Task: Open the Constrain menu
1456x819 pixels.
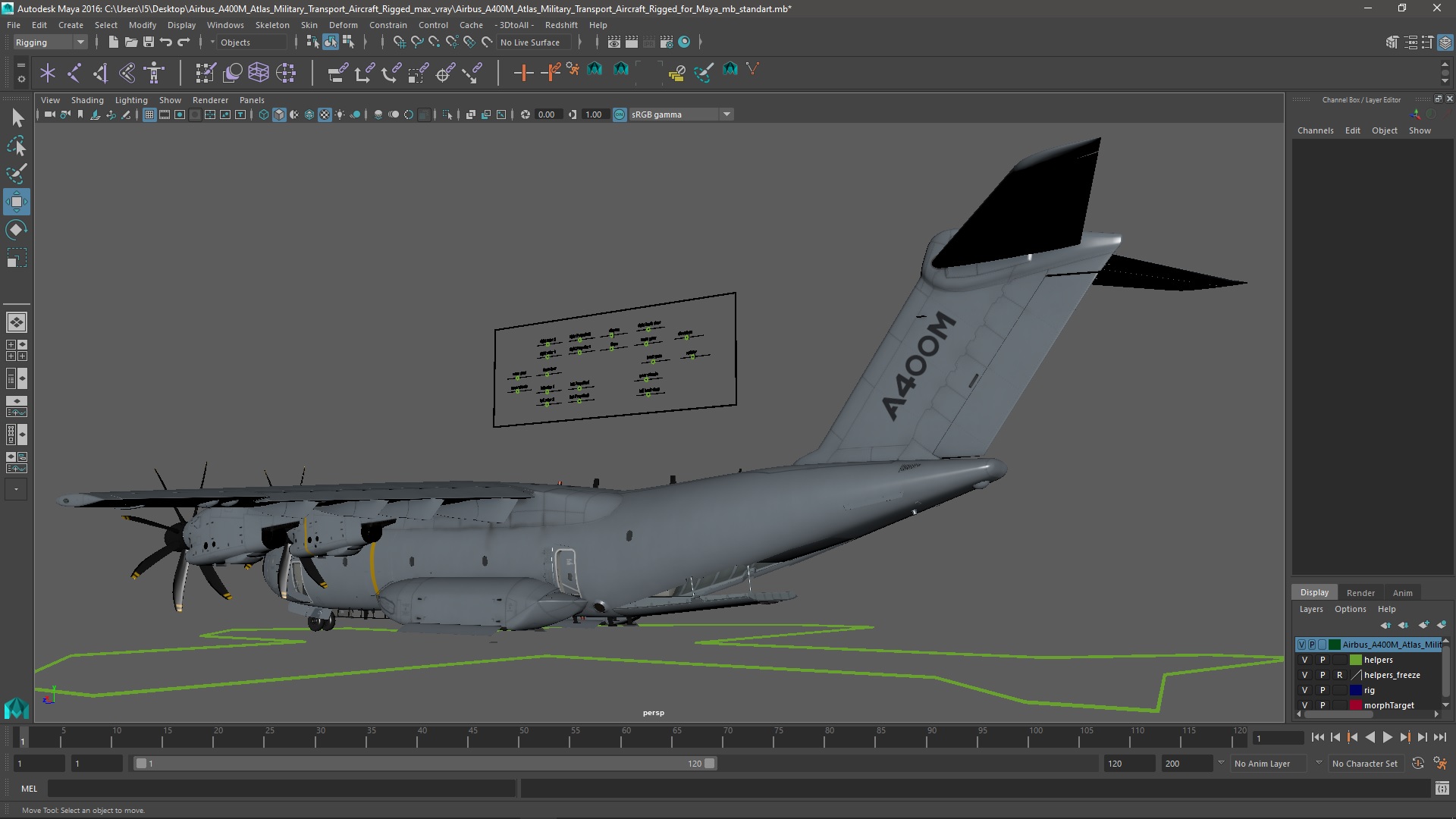Action: (x=388, y=25)
